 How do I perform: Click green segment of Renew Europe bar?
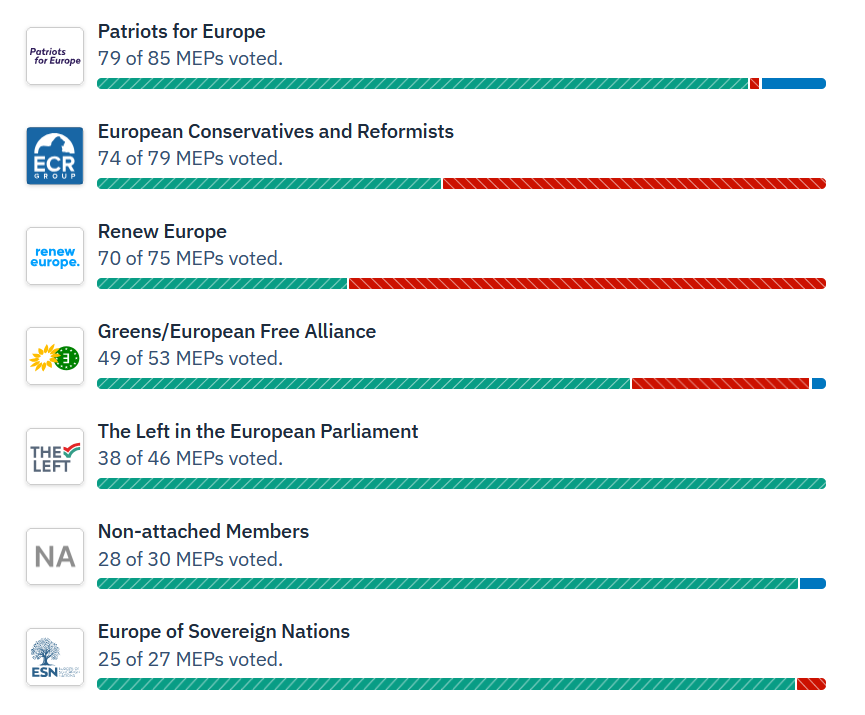click(222, 284)
